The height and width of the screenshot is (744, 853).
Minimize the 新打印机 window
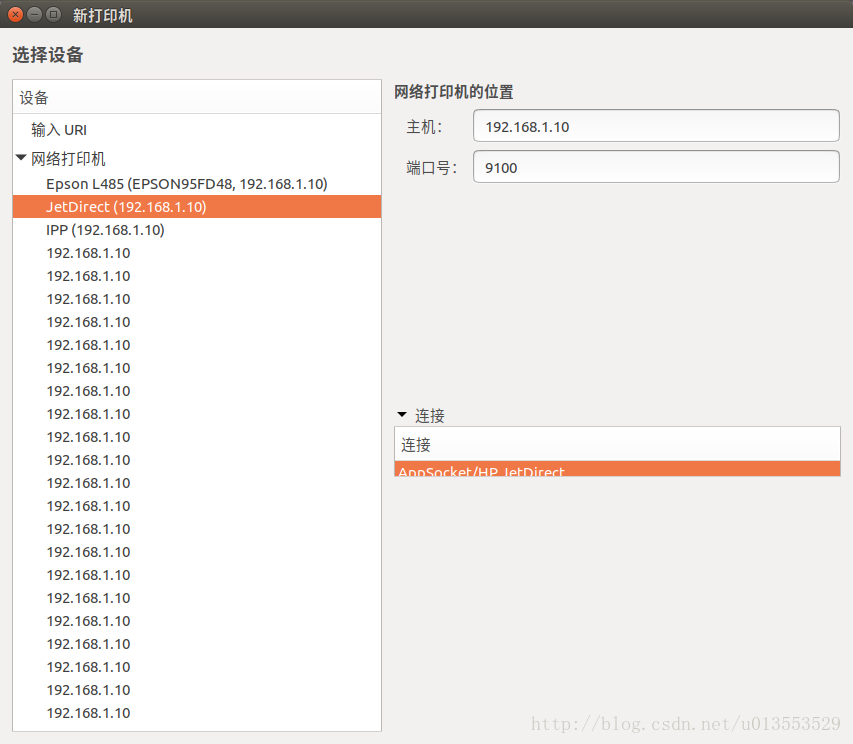tap(34, 15)
